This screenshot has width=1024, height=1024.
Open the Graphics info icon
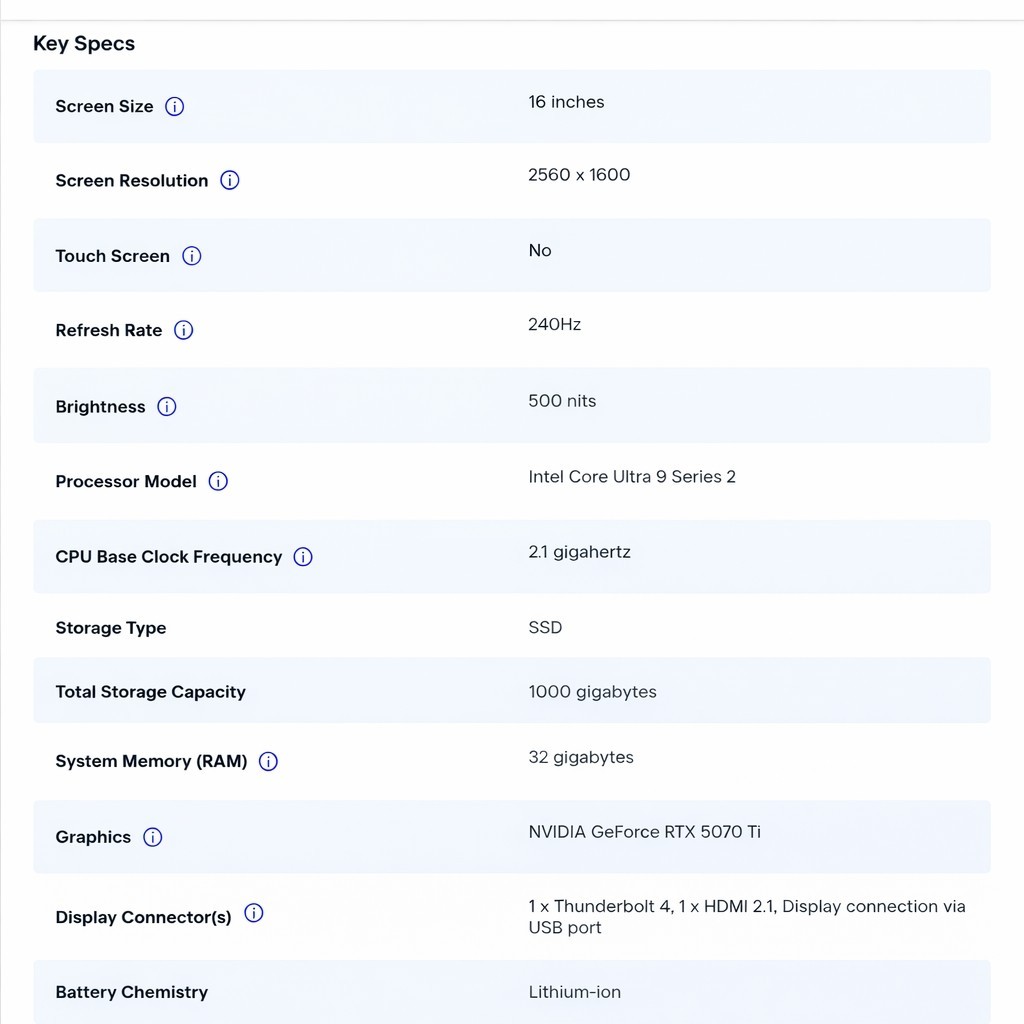(x=153, y=837)
